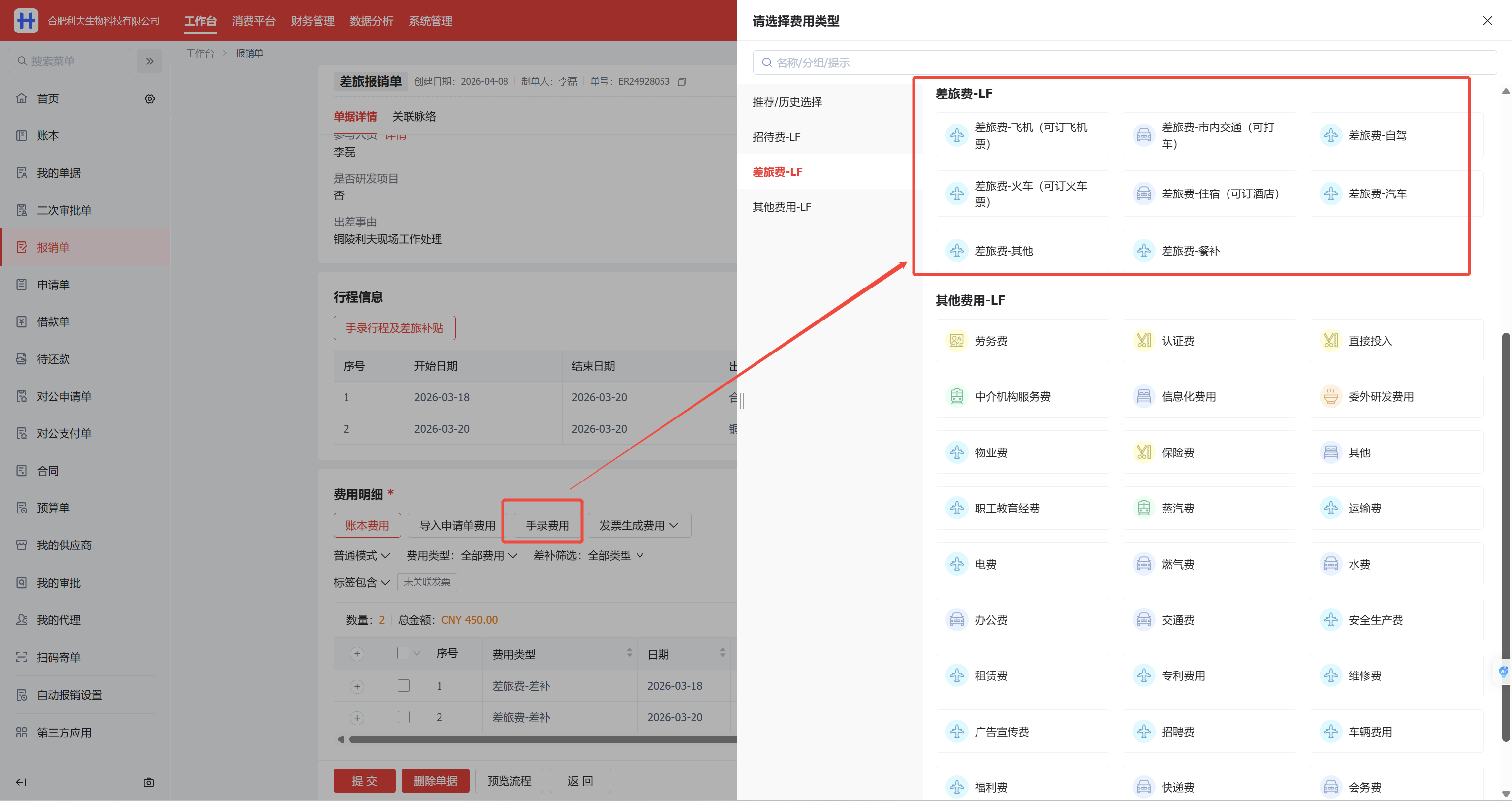Image resolution: width=1512 pixels, height=801 pixels.
Task: Open 差补筛选 全部类型 dropdown
Action: [x=588, y=555]
